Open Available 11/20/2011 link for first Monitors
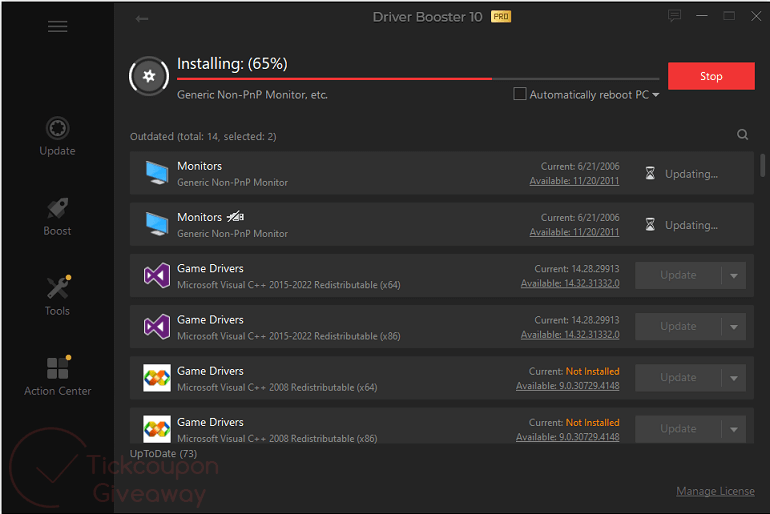770x514 pixels. (574, 181)
